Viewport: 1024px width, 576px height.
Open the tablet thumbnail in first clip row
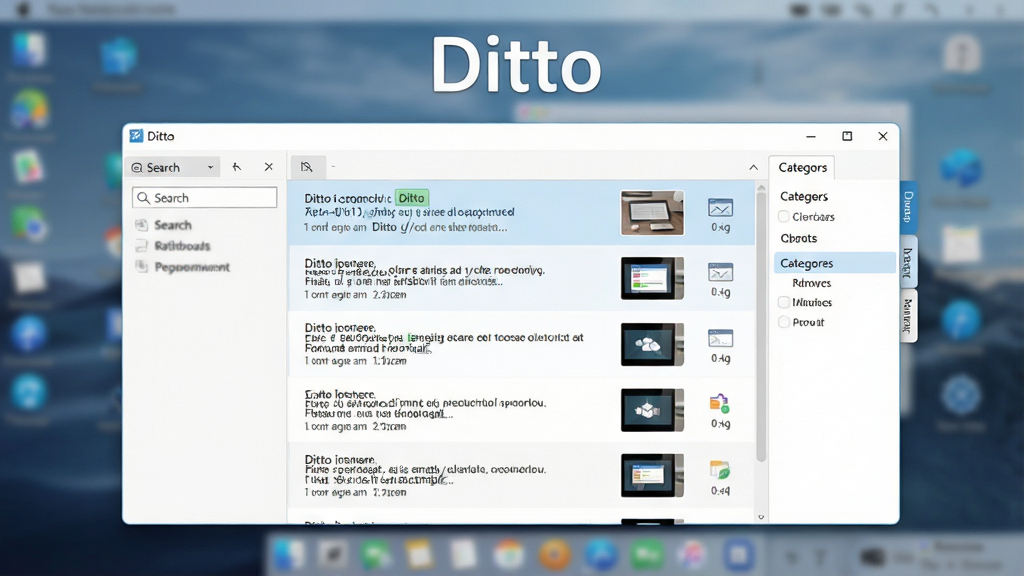click(652, 213)
